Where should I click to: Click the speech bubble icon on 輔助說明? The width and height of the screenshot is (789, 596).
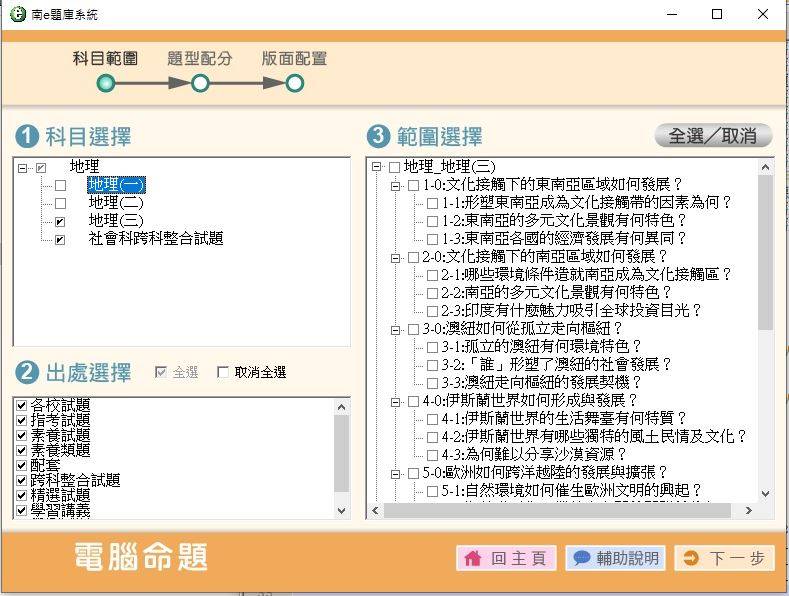(581, 558)
